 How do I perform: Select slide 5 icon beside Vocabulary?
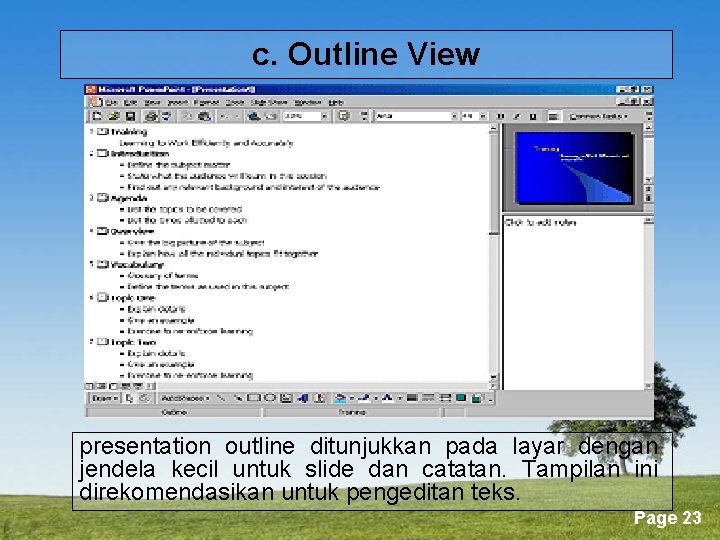102,264
